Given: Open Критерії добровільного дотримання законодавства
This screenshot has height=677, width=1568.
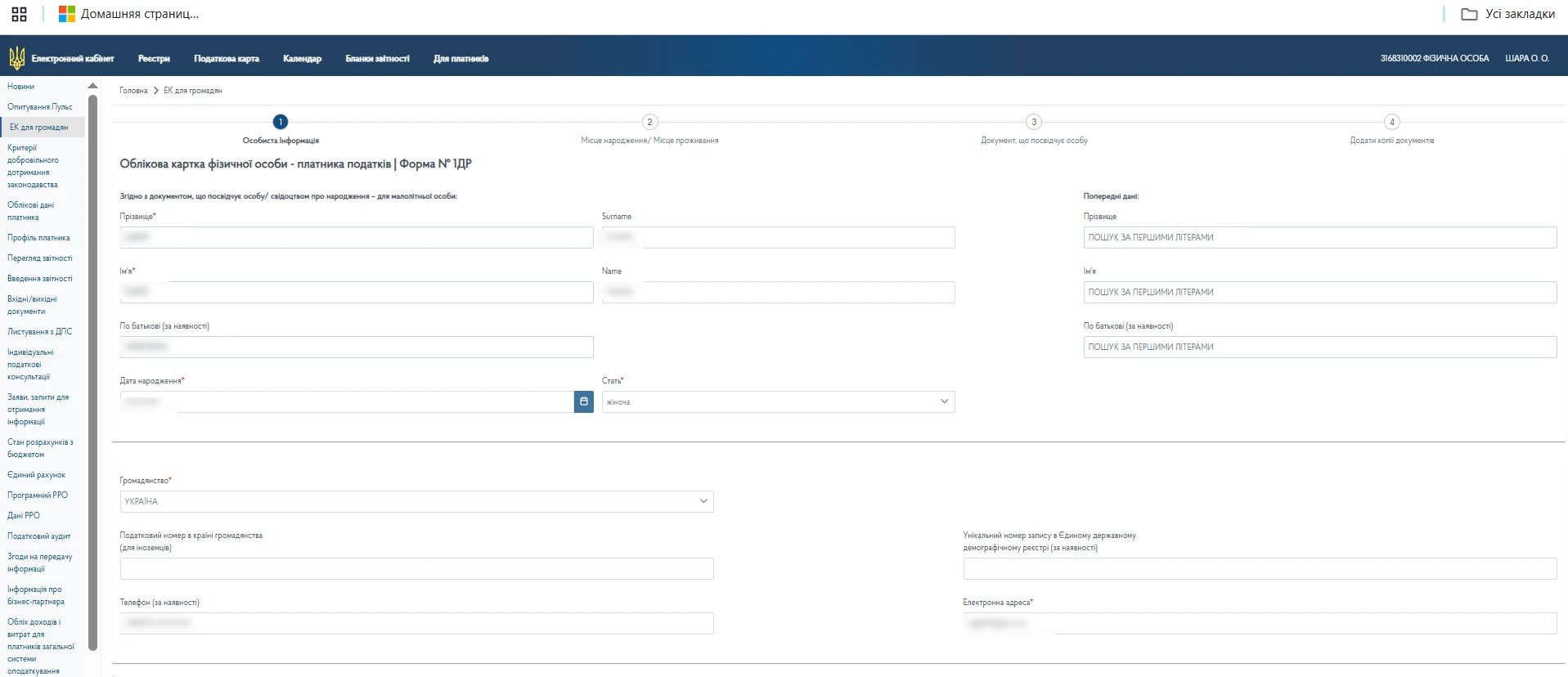Looking at the screenshot, I should pyautogui.click(x=33, y=166).
